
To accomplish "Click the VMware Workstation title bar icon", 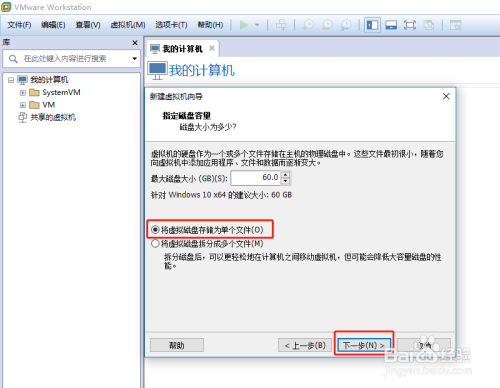I will click(x=6, y=7).
